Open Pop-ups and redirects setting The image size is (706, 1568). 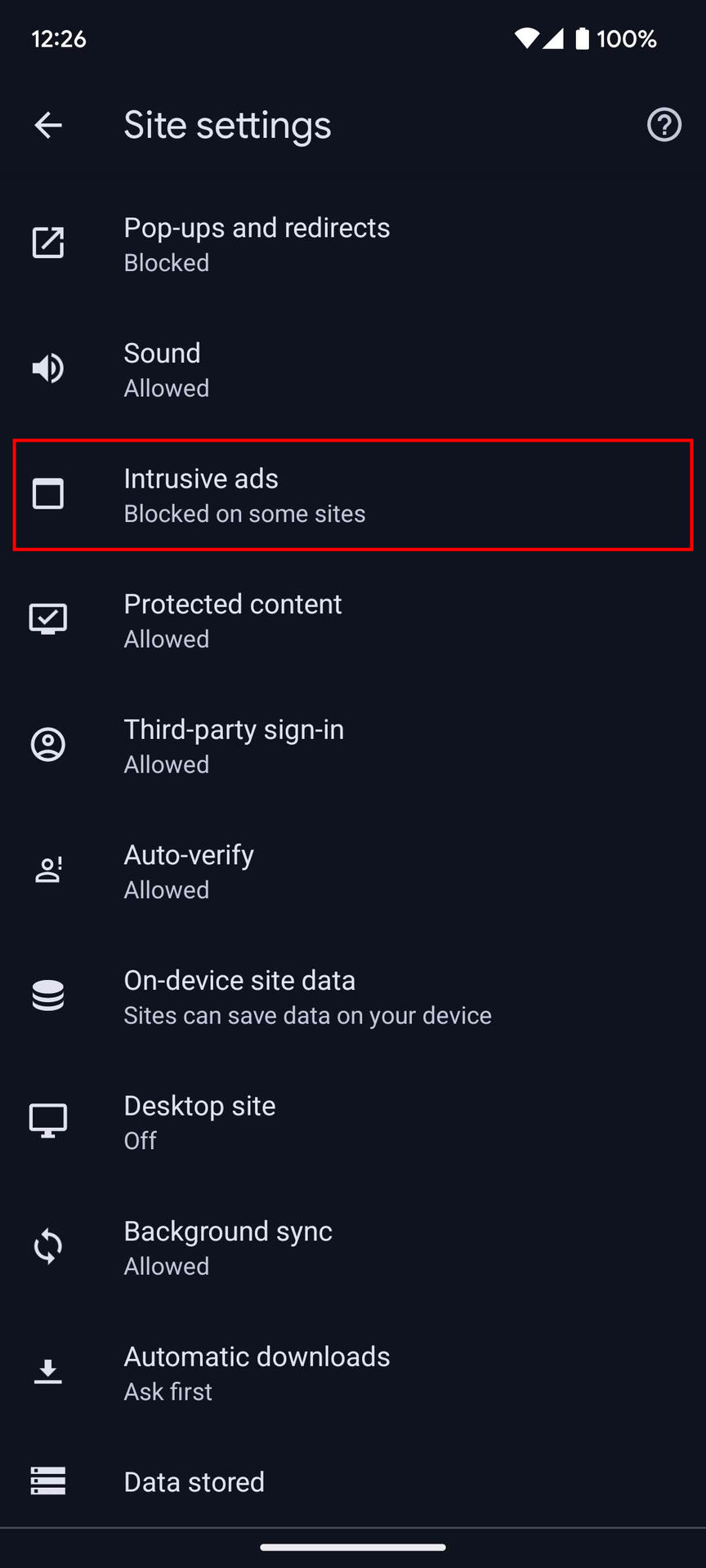coord(257,244)
